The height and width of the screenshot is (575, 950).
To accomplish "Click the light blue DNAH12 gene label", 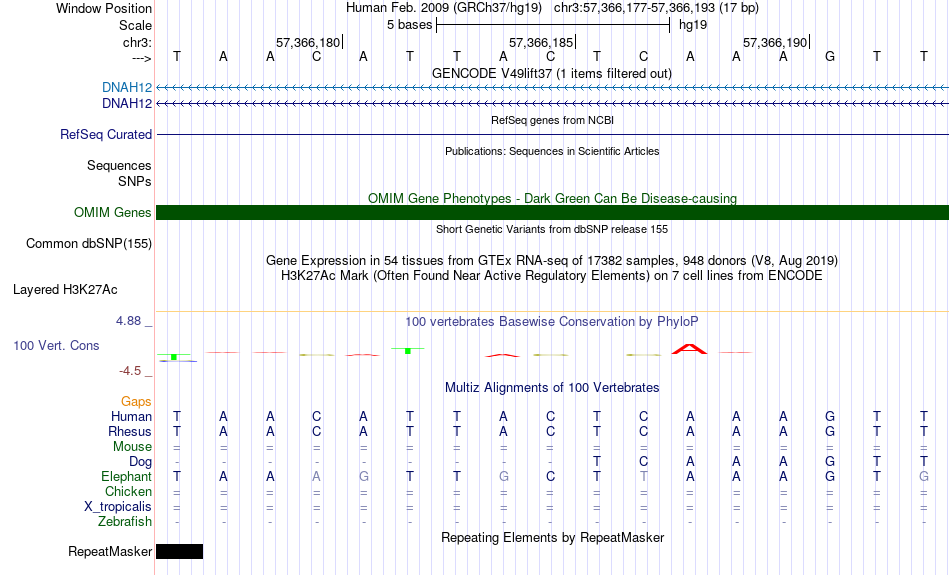I will (127, 88).
